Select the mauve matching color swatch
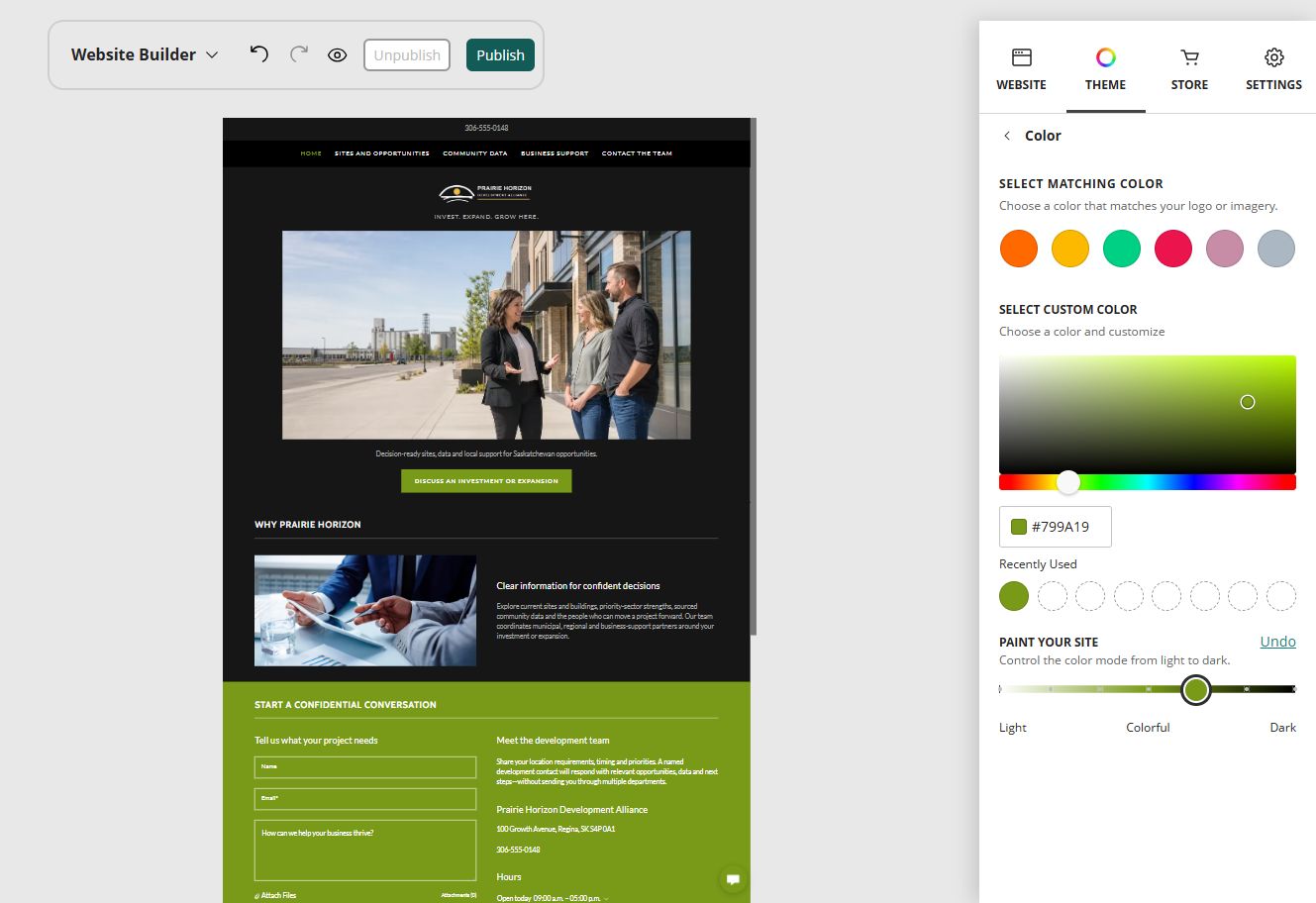The width and height of the screenshot is (1316, 903). [1224, 249]
